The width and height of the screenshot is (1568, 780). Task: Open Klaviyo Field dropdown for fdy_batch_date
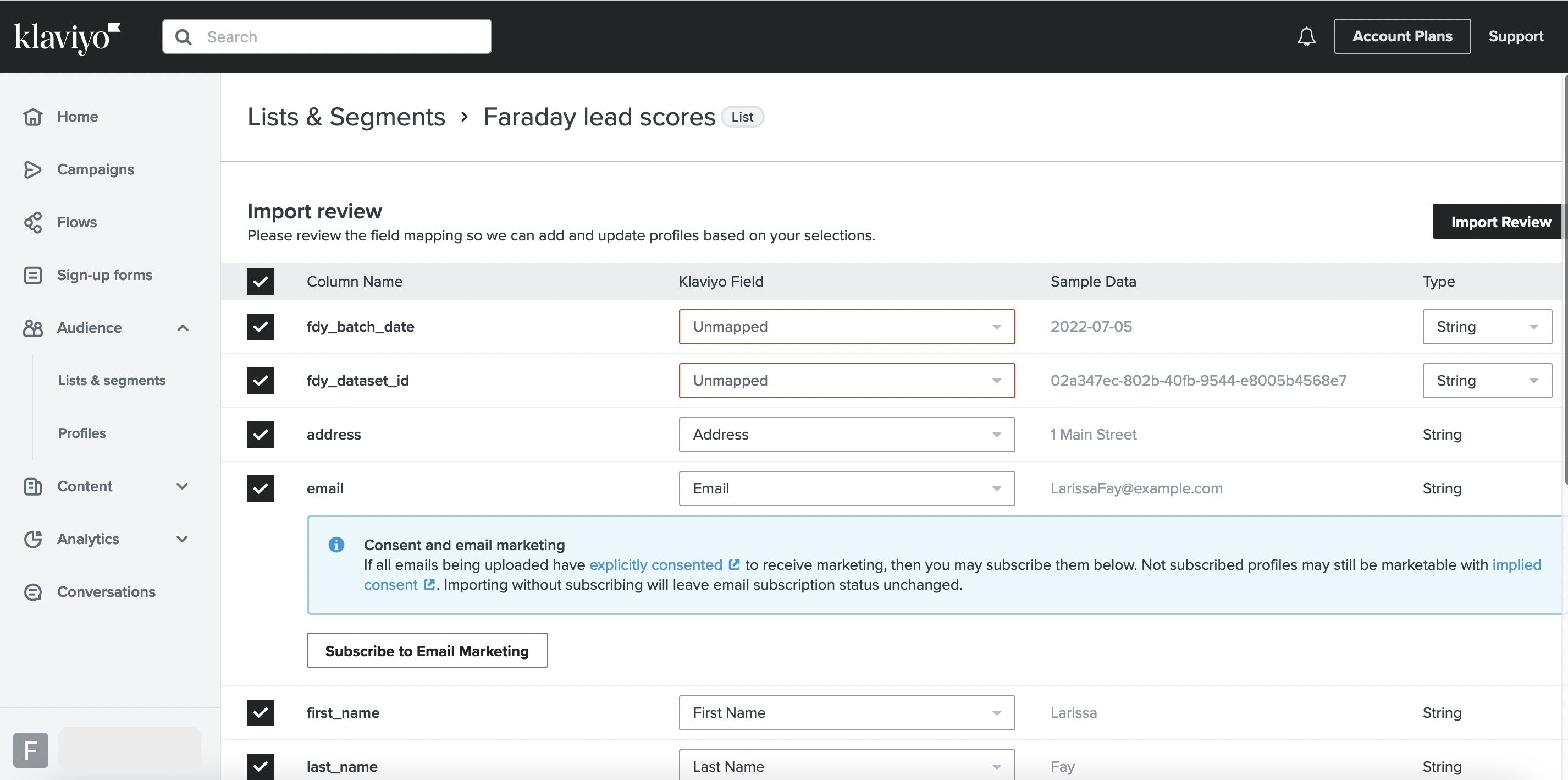[x=847, y=326]
